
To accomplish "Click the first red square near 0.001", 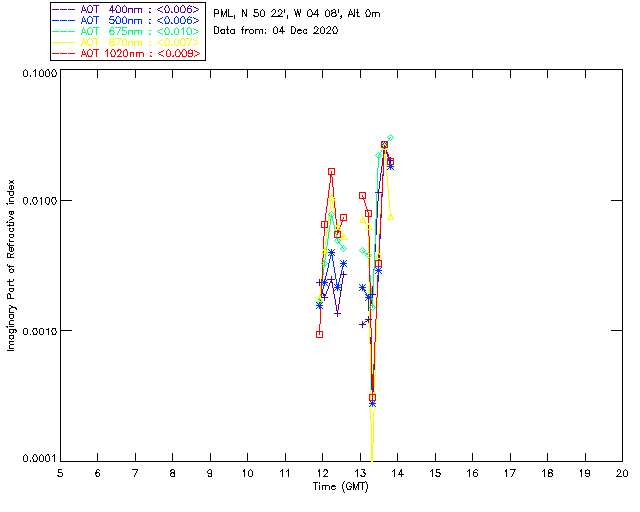I will coord(319,334).
